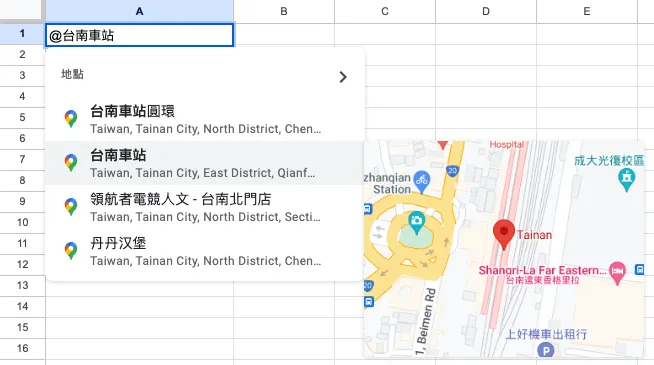The width and height of the screenshot is (654, 365).
Task: Click cell C2 in the grid
Action: tap(385, 55)
